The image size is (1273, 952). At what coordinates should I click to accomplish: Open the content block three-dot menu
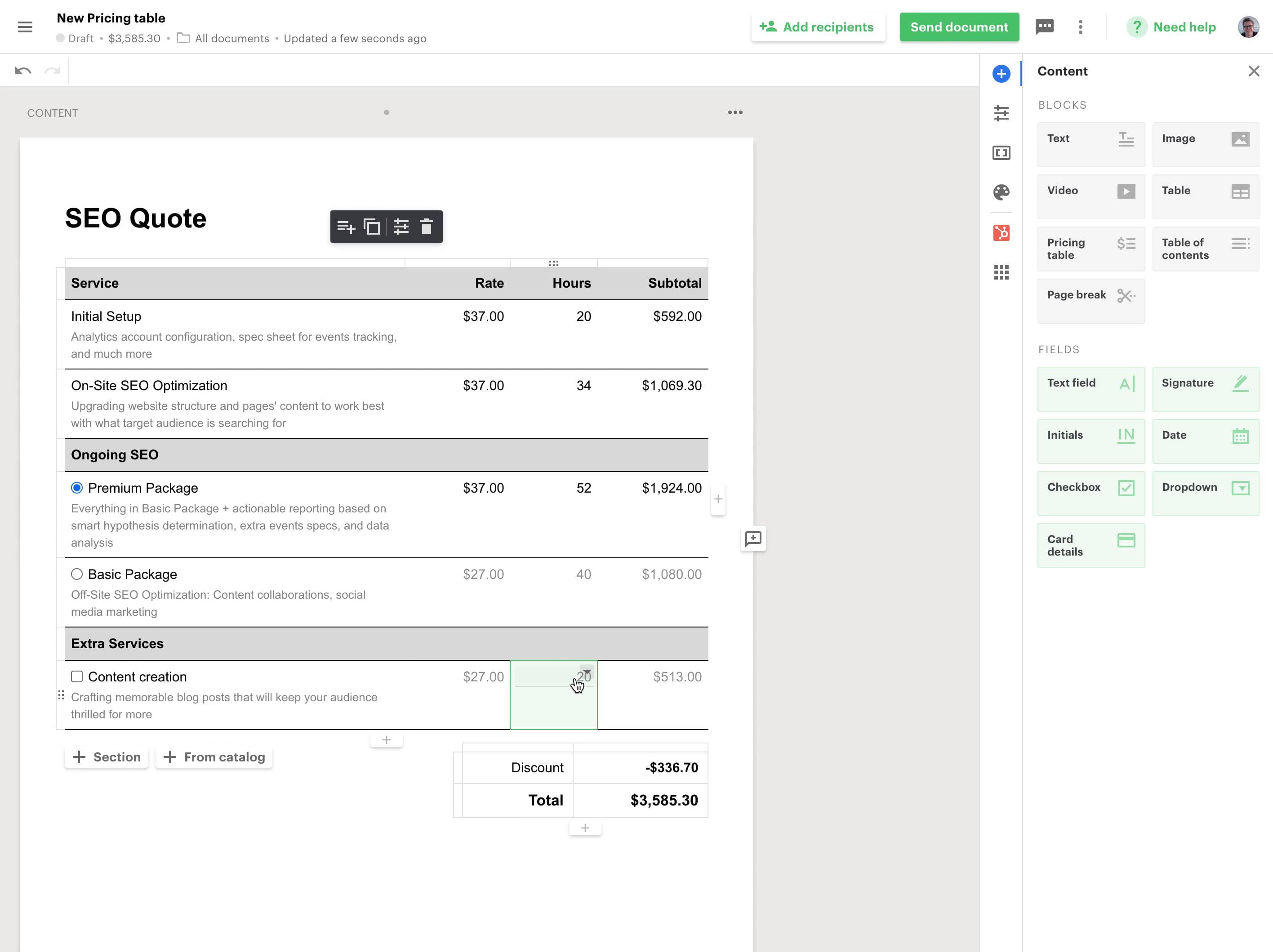[x=735, y=112]
